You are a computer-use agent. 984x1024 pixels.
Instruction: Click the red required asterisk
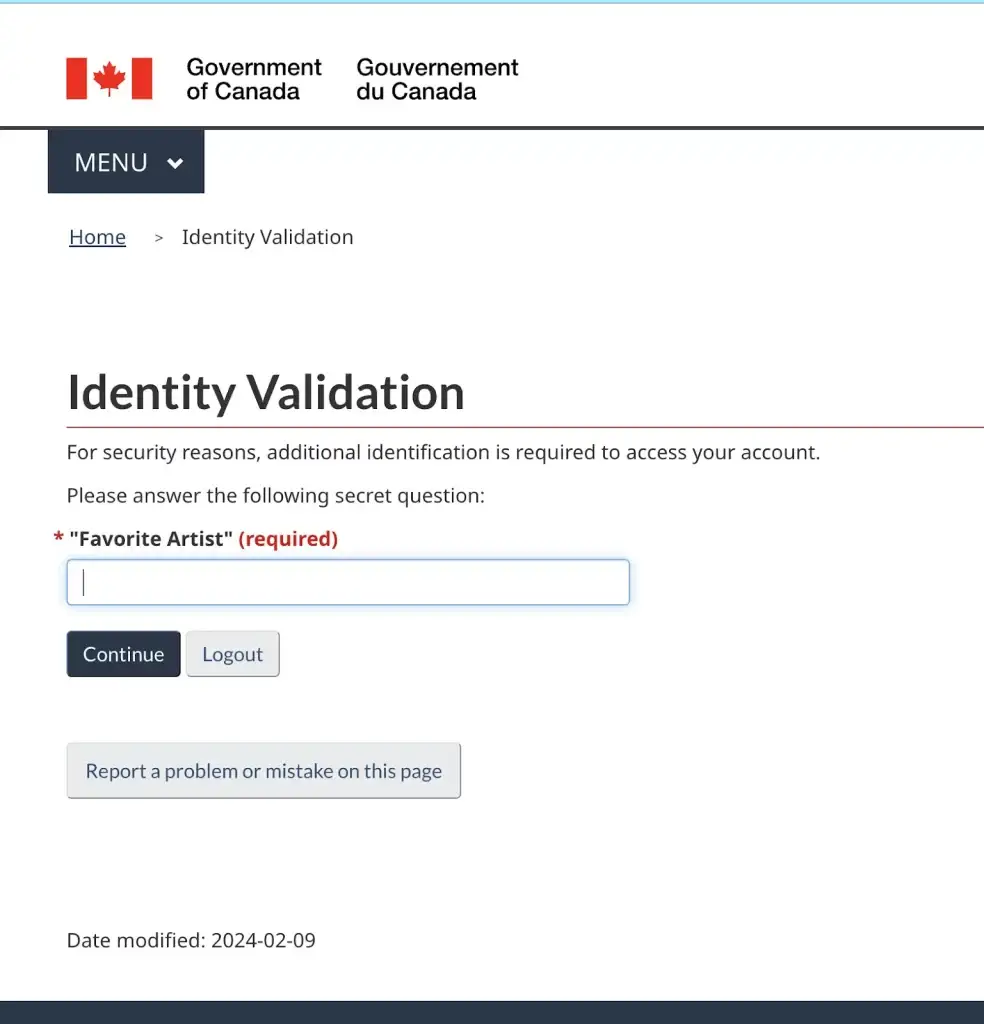(x=57, y=538)
